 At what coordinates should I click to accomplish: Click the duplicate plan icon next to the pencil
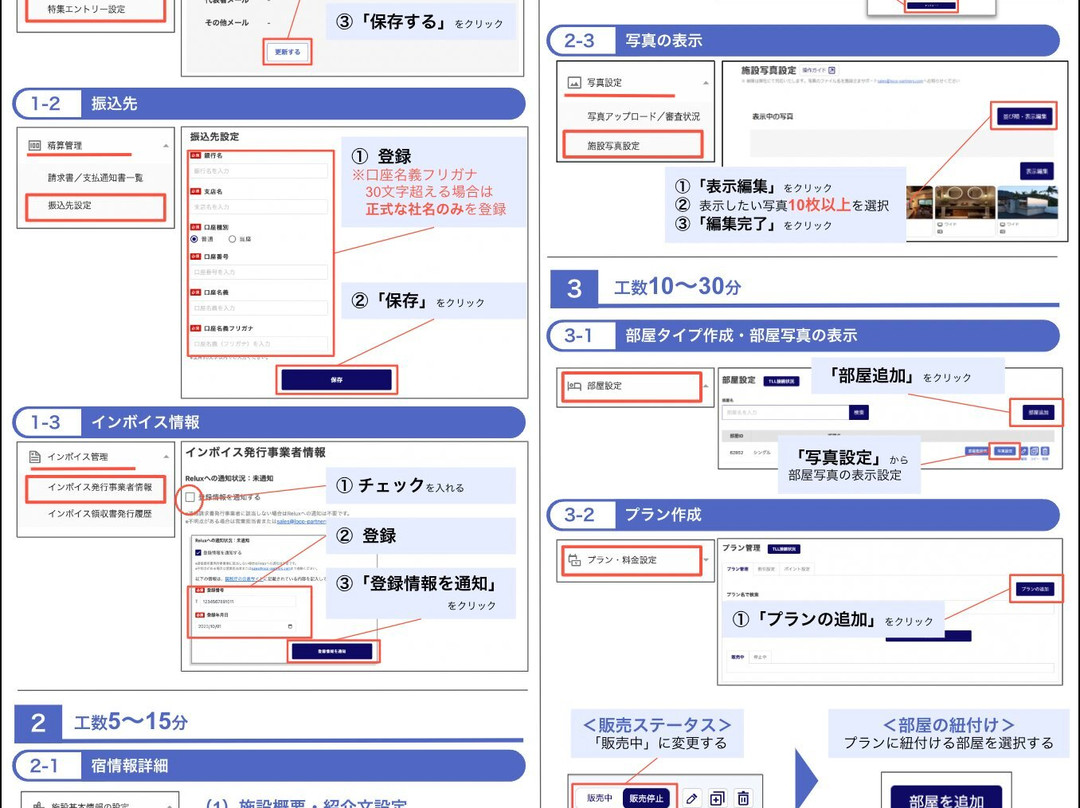(x=716, y=797)
